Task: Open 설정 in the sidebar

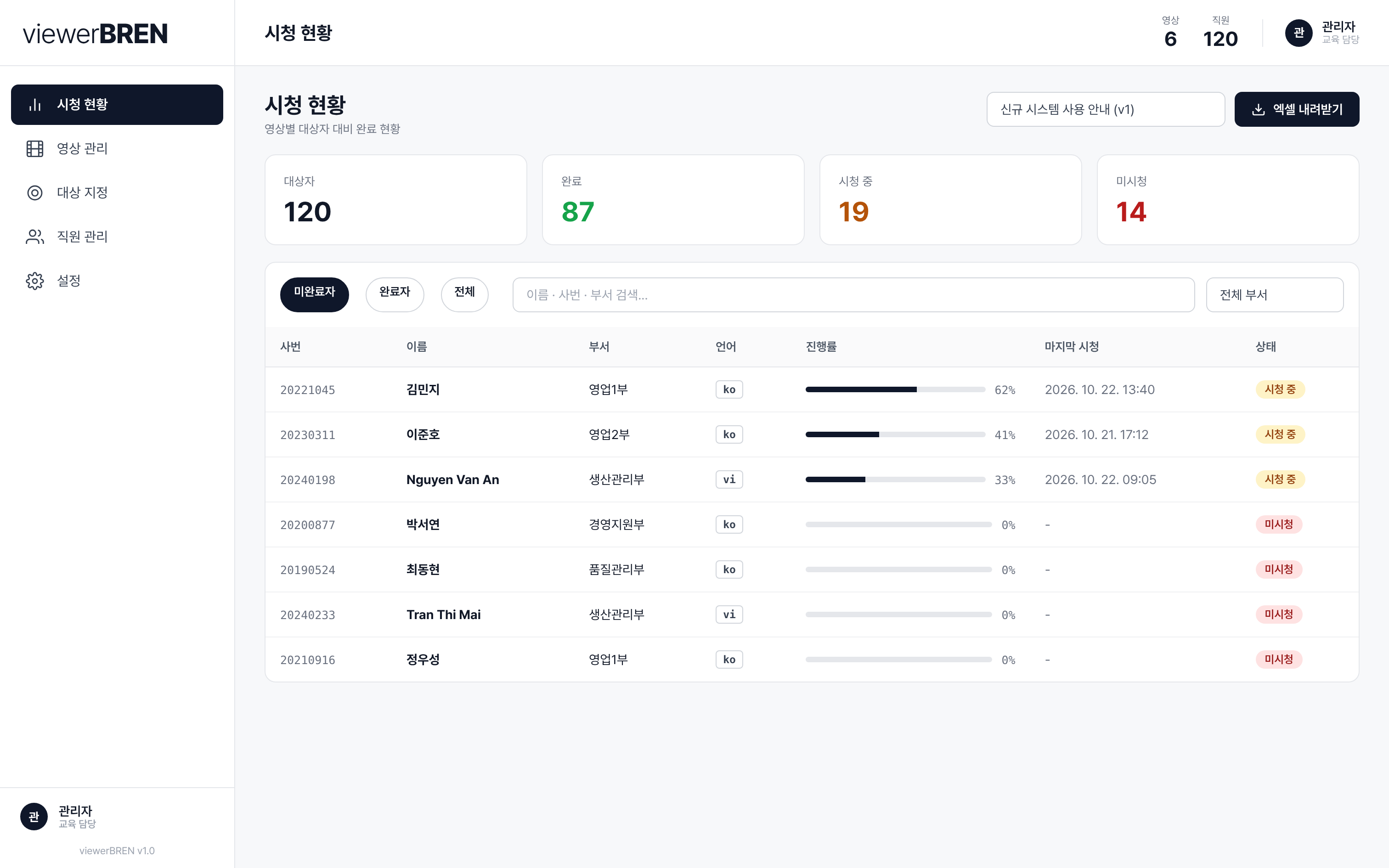Action: (117, 281)
